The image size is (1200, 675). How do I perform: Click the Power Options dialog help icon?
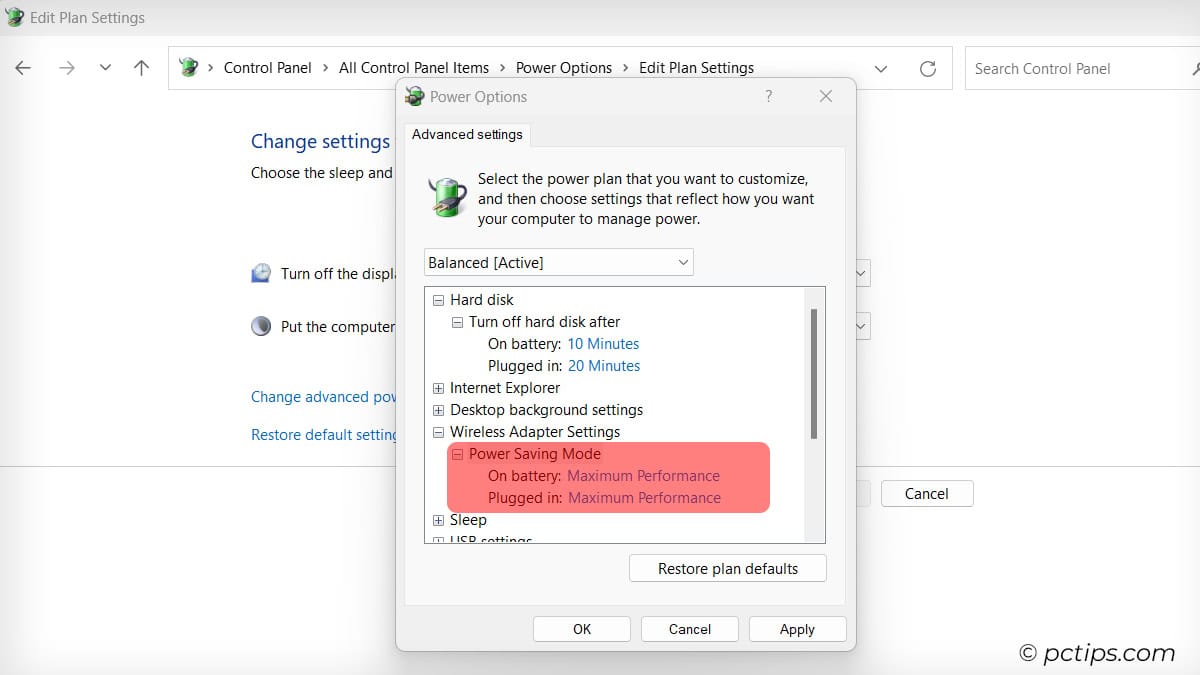(768, 96)
